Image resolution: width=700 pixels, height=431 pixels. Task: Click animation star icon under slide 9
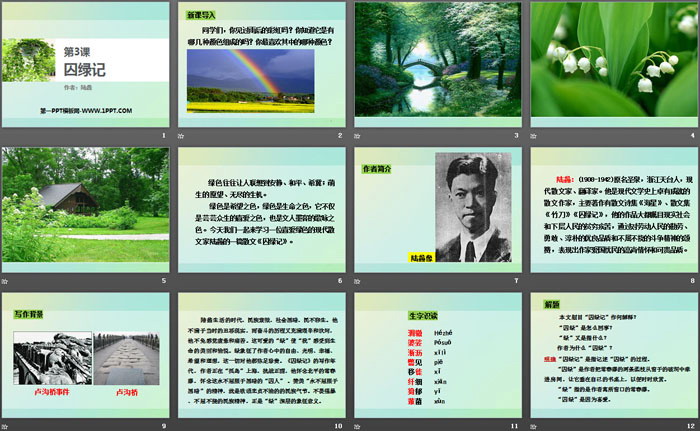tap(4, 427)
